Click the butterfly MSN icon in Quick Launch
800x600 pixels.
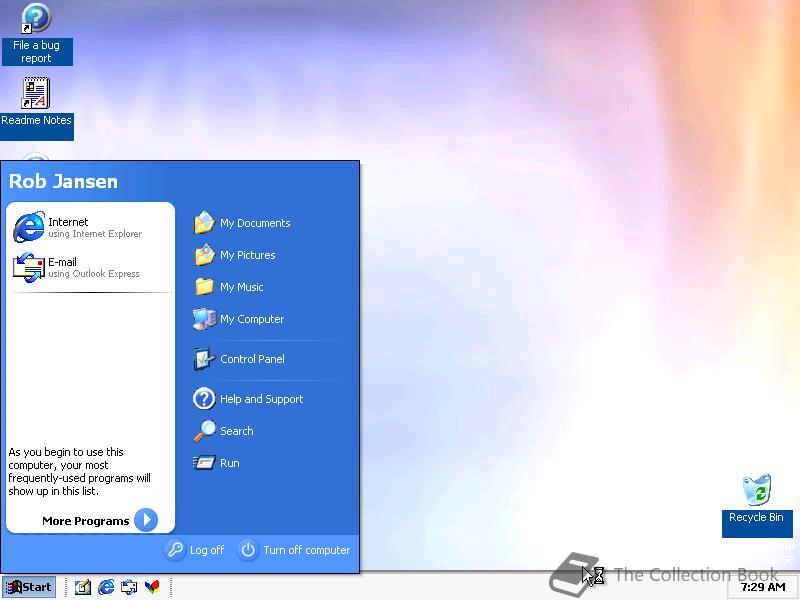[152, 587]
